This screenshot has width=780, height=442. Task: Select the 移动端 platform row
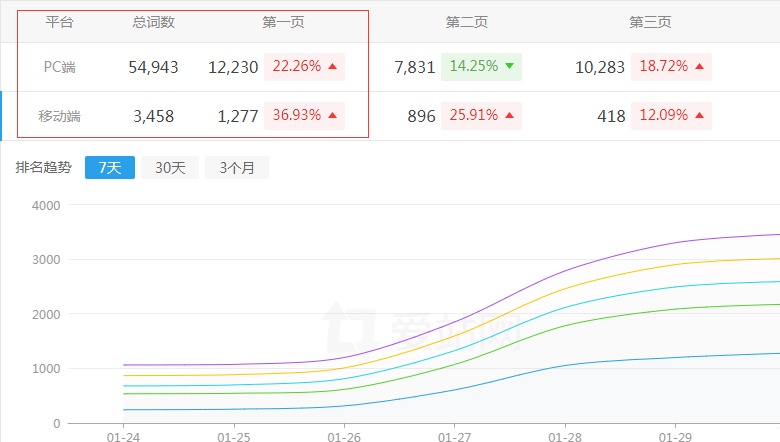point(60,116)
